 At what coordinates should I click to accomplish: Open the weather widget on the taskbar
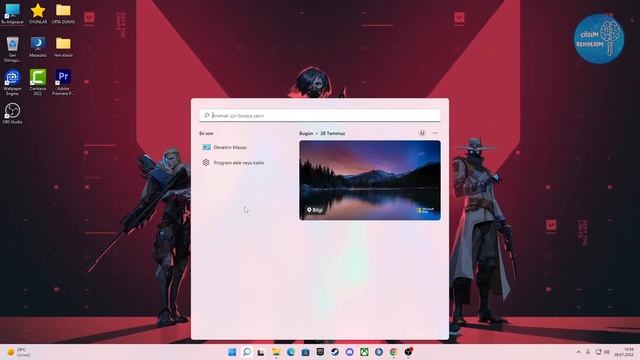pyautogui.click(x=19, y=352)
